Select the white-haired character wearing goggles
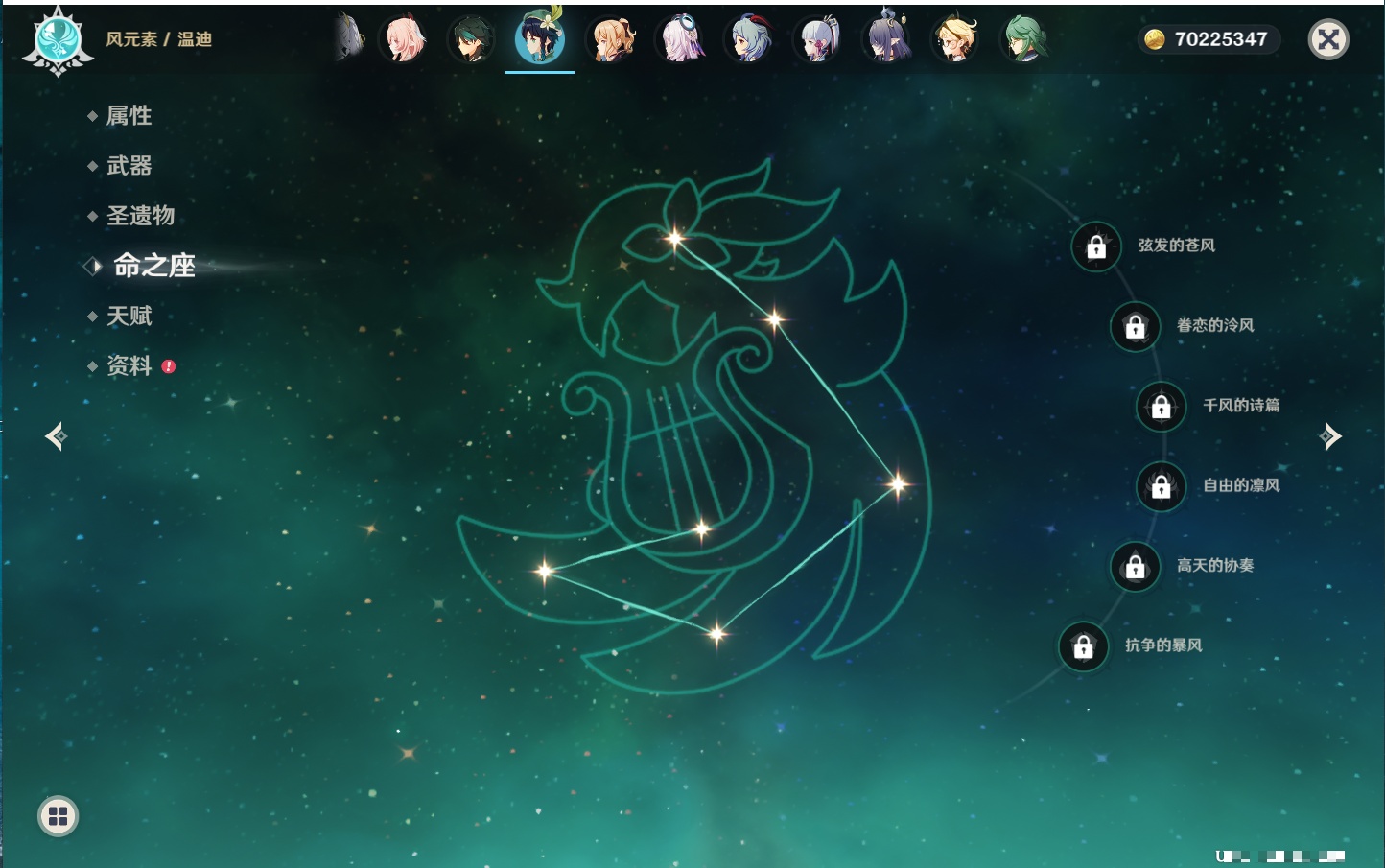This screenshot has width=1385, height=868. click(x=680, y=39)
